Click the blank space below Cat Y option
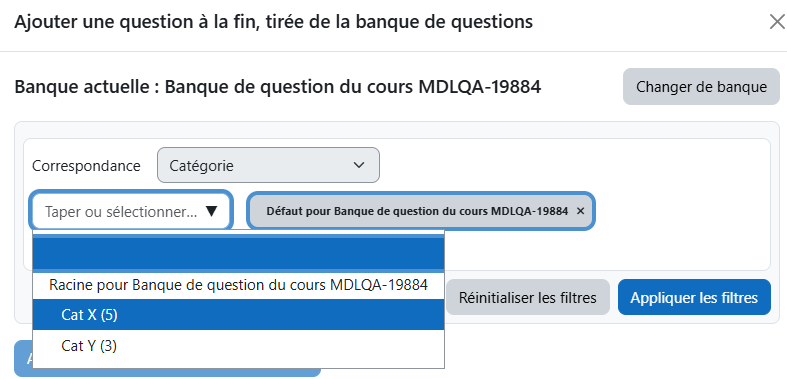The width and height of the screenshot is (787, 379). click(x=238, y=364)
